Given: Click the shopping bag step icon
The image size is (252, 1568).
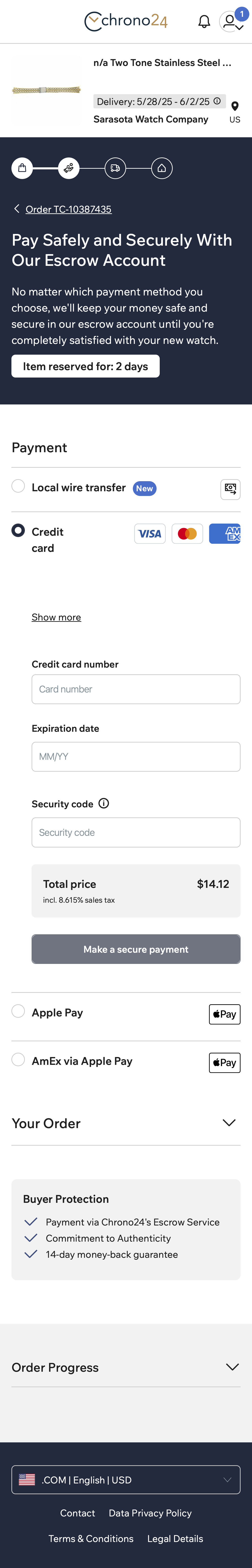Looking at the screenshot, I should (x=22, y=168).
